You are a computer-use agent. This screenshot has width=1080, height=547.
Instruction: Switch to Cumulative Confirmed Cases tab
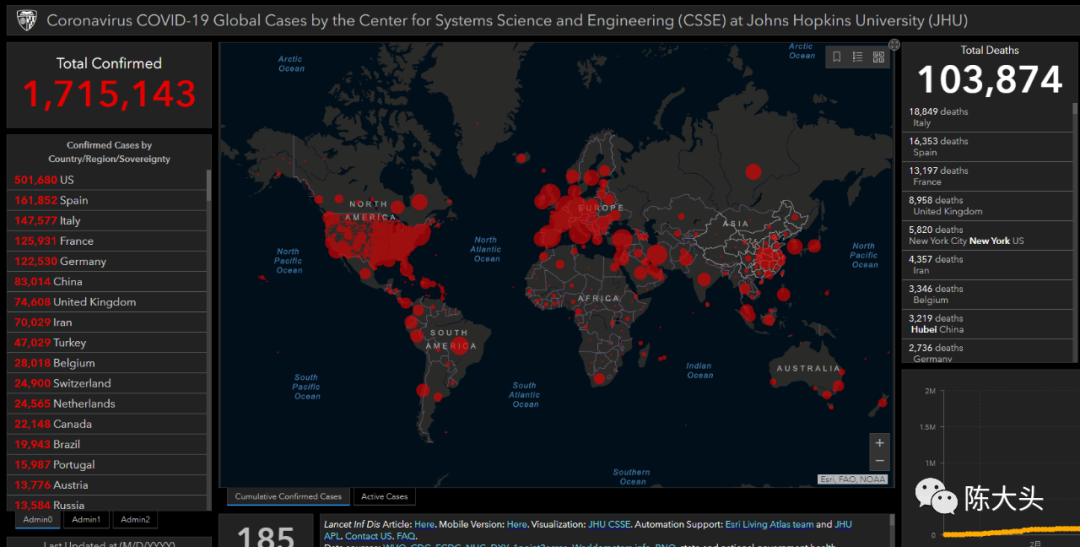[288, 496]
